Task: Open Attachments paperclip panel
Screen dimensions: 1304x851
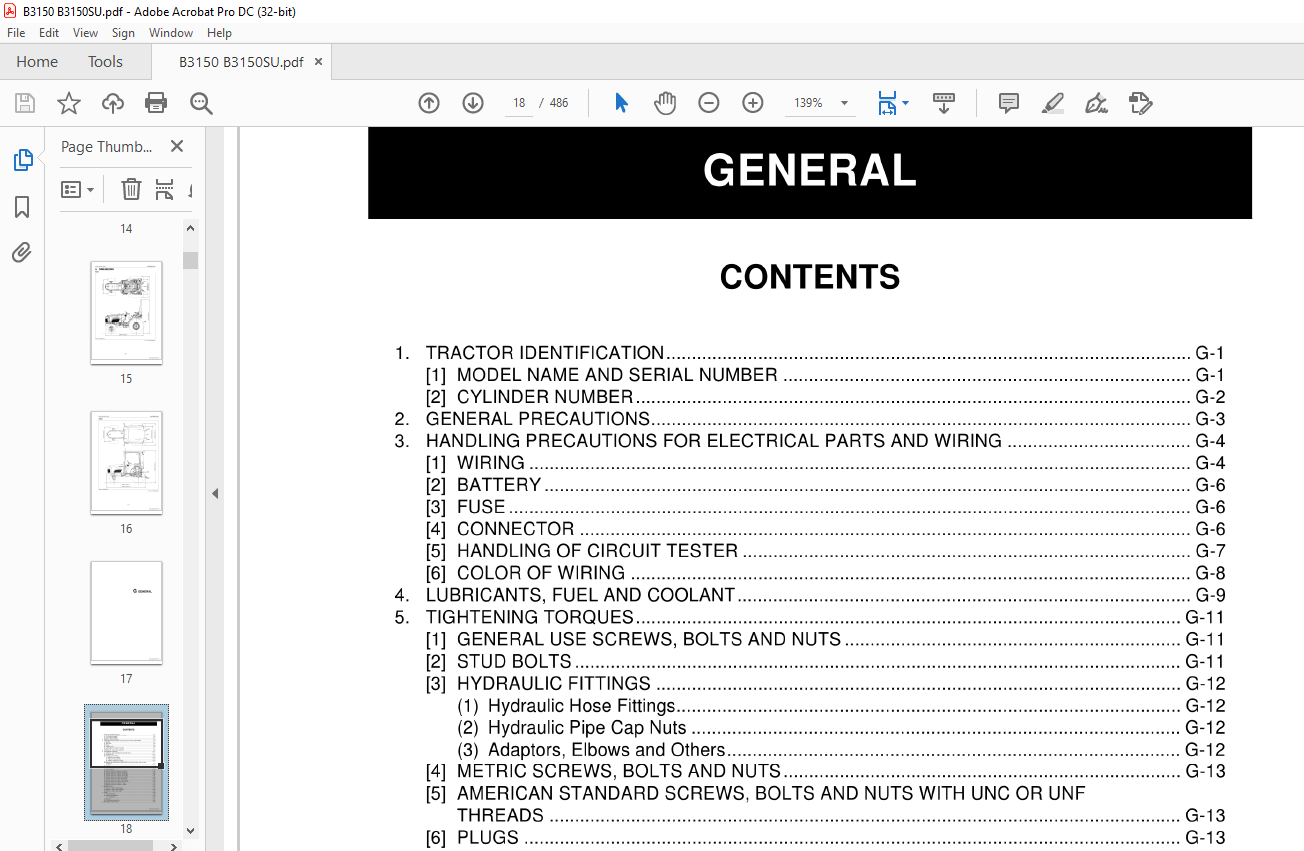Action: point(22,252)
